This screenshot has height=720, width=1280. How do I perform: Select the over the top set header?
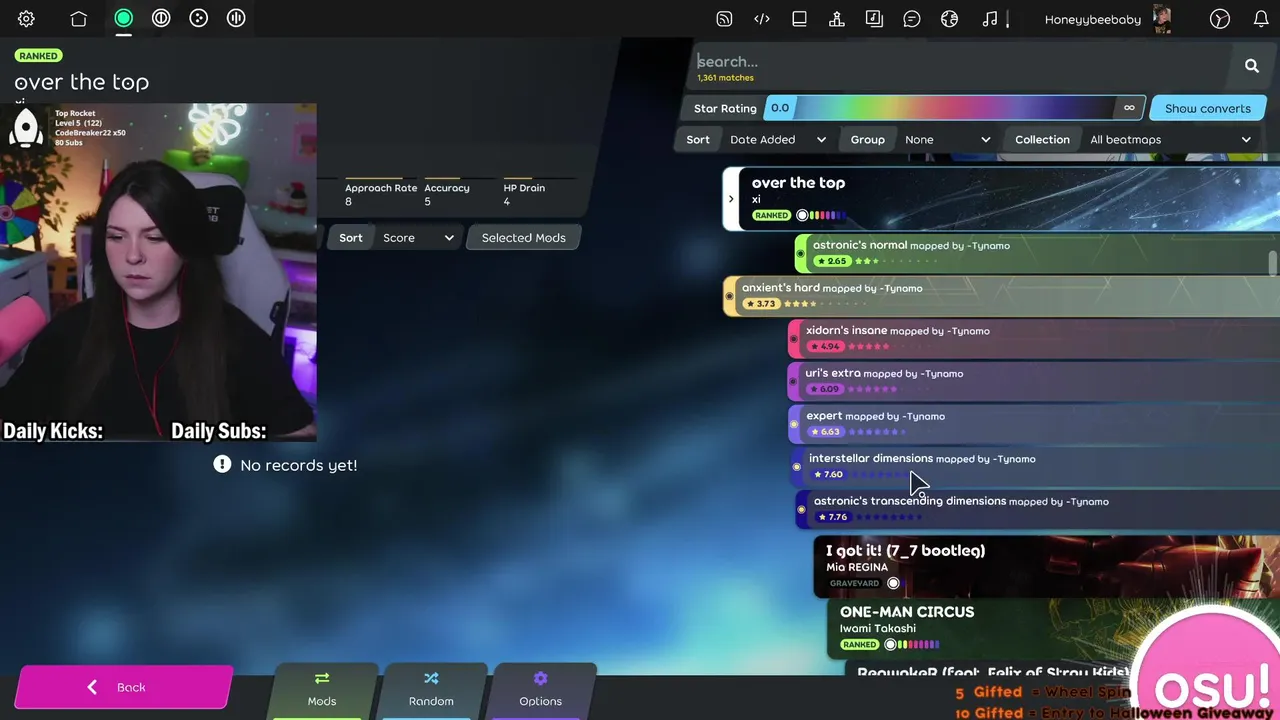point(1001,199)
